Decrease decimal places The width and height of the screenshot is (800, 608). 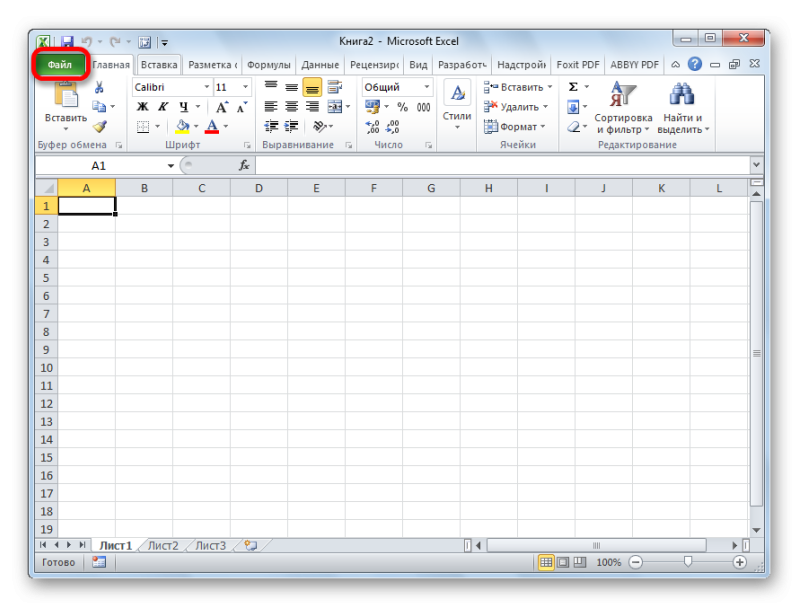point(392,126)
